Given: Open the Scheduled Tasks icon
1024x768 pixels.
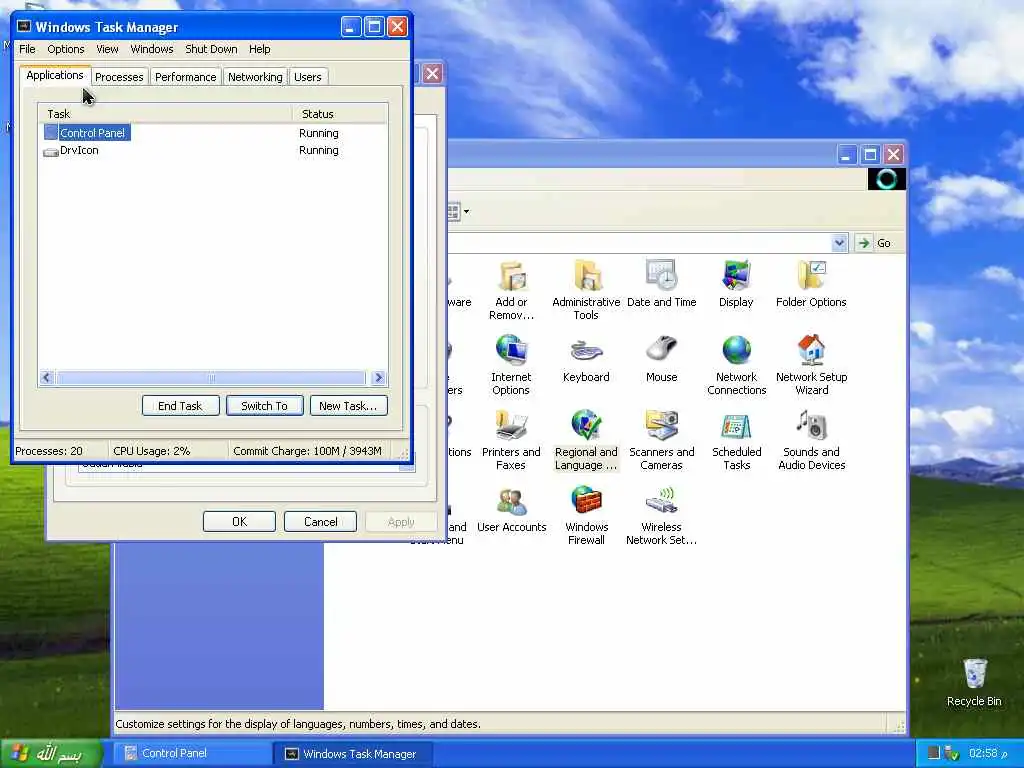Looking at the screenshot, I should click(x=736, y=440).
